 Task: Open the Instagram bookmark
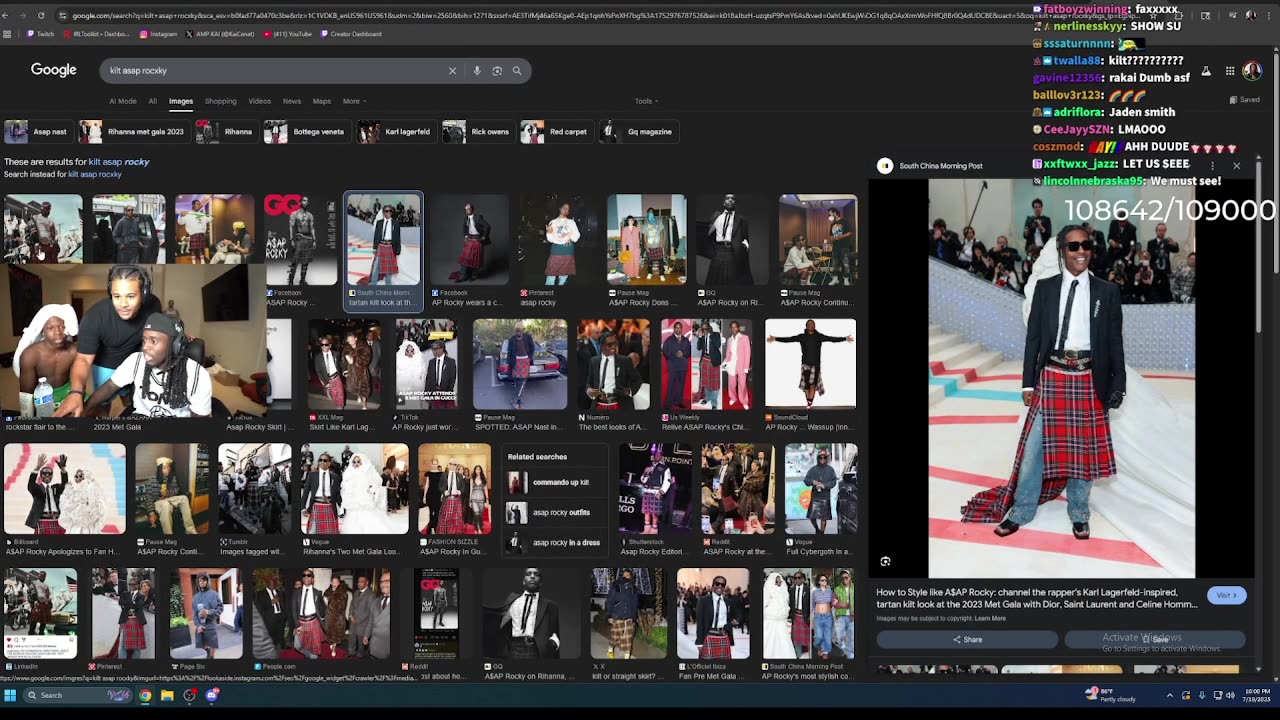coord(158,34)
